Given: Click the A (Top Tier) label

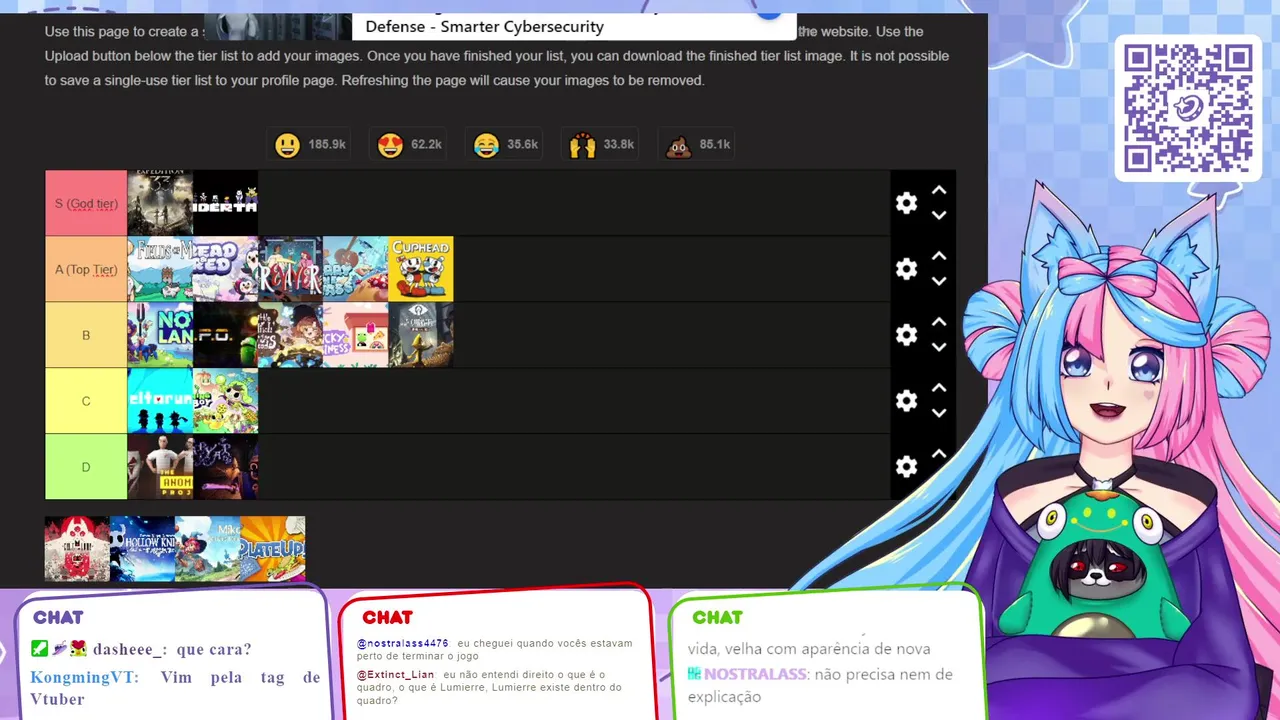Looking at the screenshot, I should click(x=86, y=269).
